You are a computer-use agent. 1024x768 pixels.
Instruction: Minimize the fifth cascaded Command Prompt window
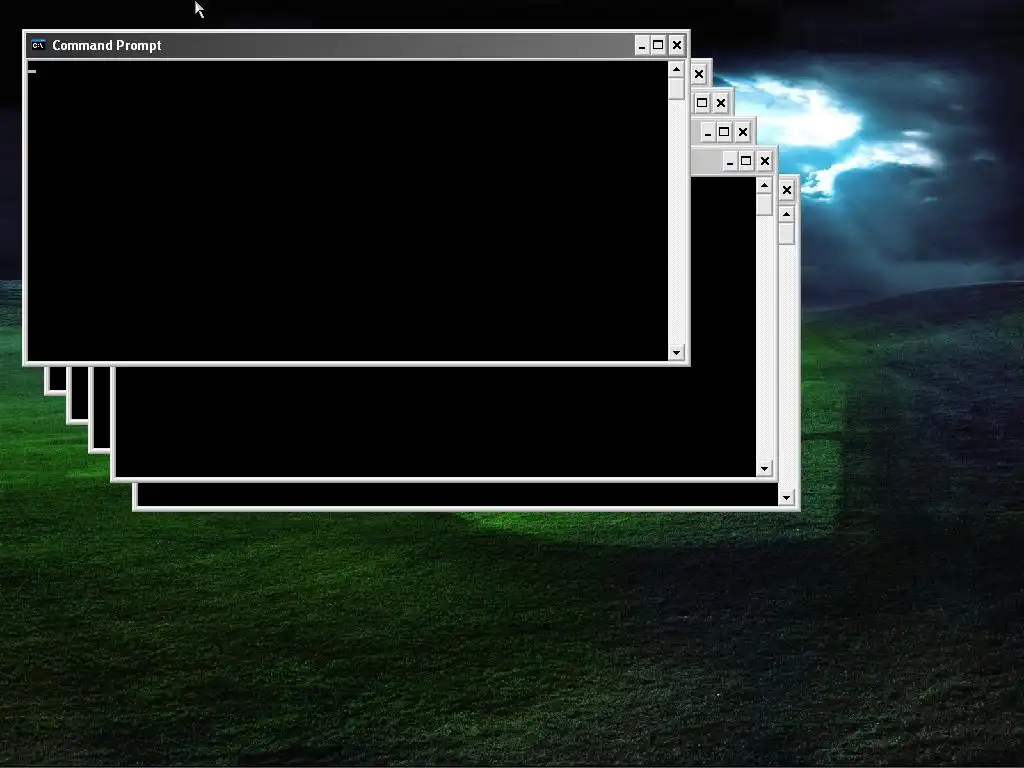point(730,161)
